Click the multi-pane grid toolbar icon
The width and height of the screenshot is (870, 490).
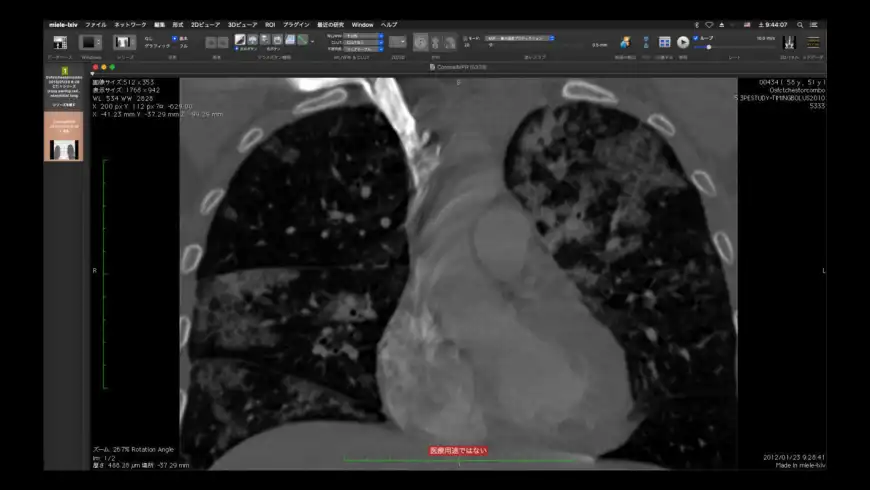(664, 42)
